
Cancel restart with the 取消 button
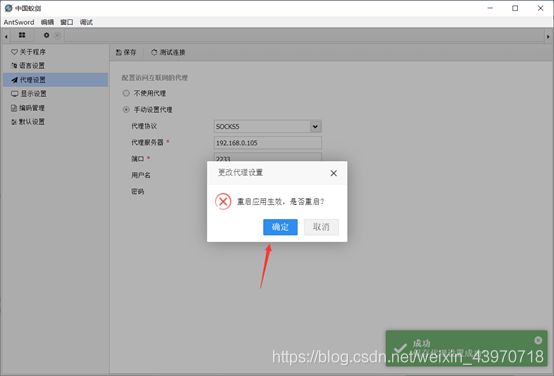point(321,227)
